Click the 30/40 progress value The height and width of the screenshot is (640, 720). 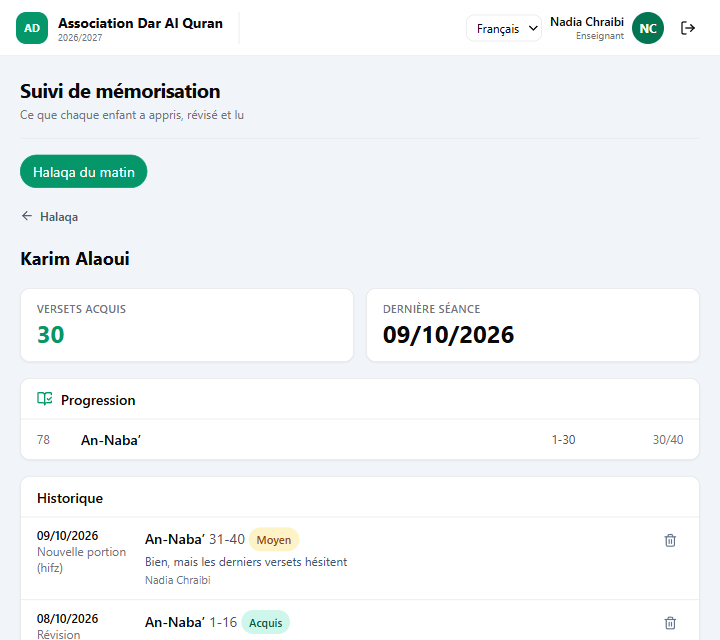coord(668,440)
